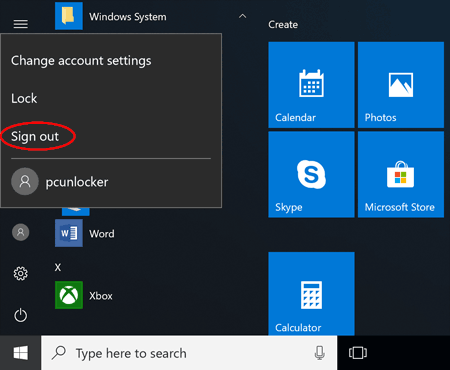Collapse the Windows System folder chevron
The image size is (450, 370).
pyautogui.click(x=243, y=16)
